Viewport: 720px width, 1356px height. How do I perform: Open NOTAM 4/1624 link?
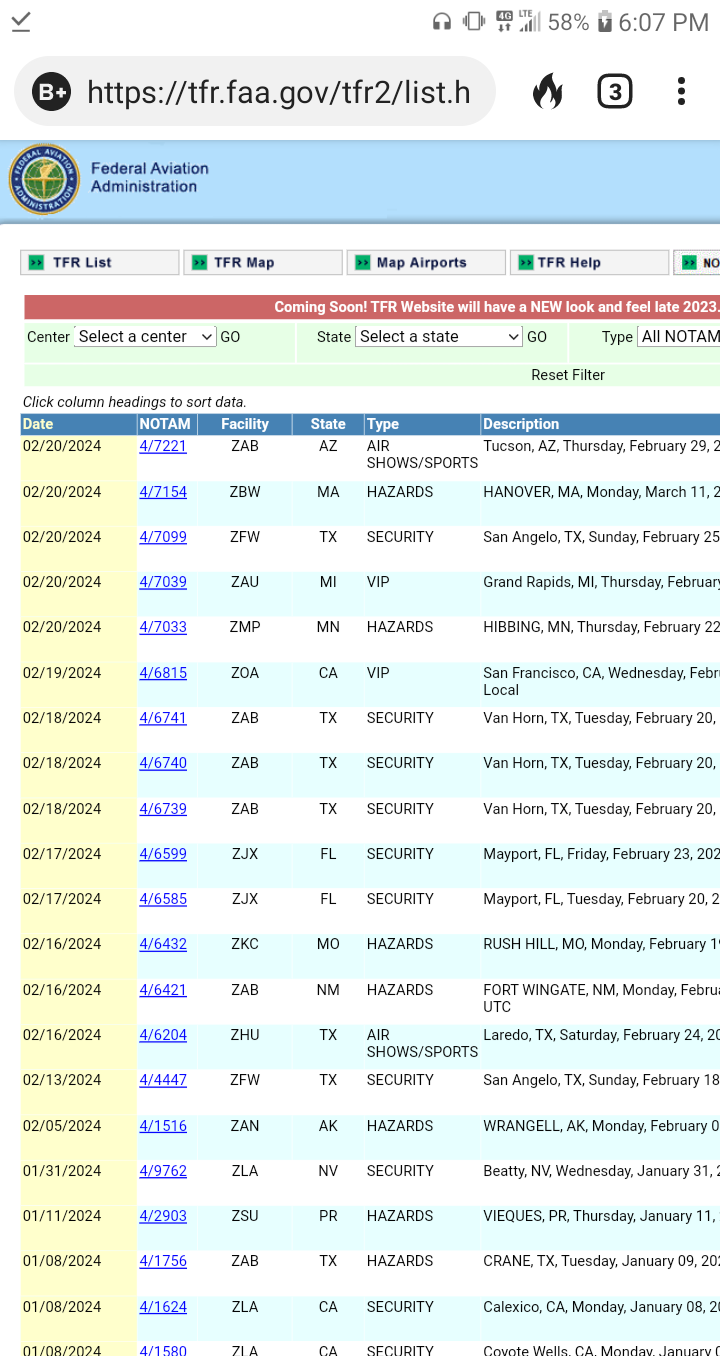point(163,1307)
